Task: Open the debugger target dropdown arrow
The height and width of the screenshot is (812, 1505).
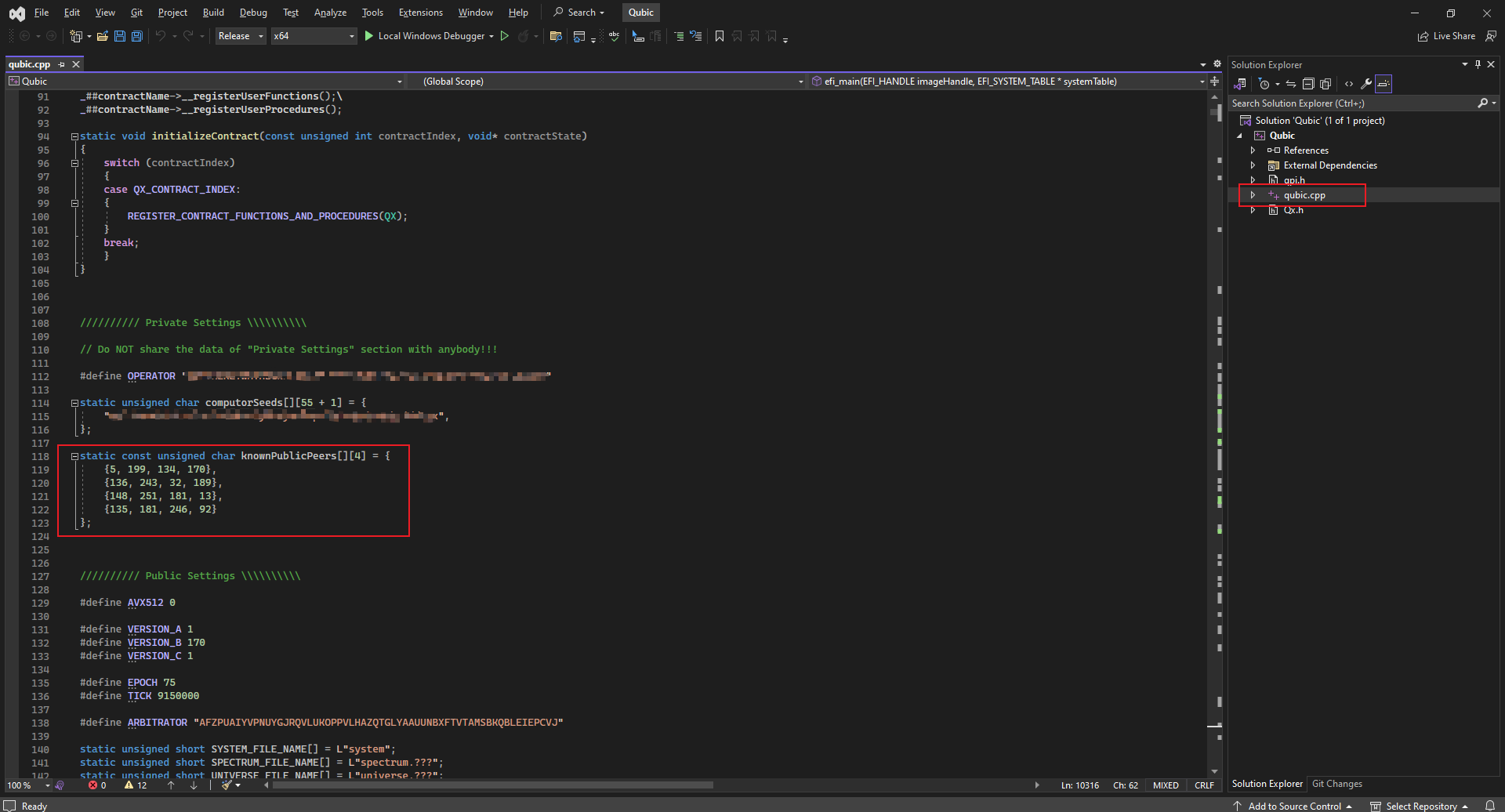Action: [x=491, y=36]
